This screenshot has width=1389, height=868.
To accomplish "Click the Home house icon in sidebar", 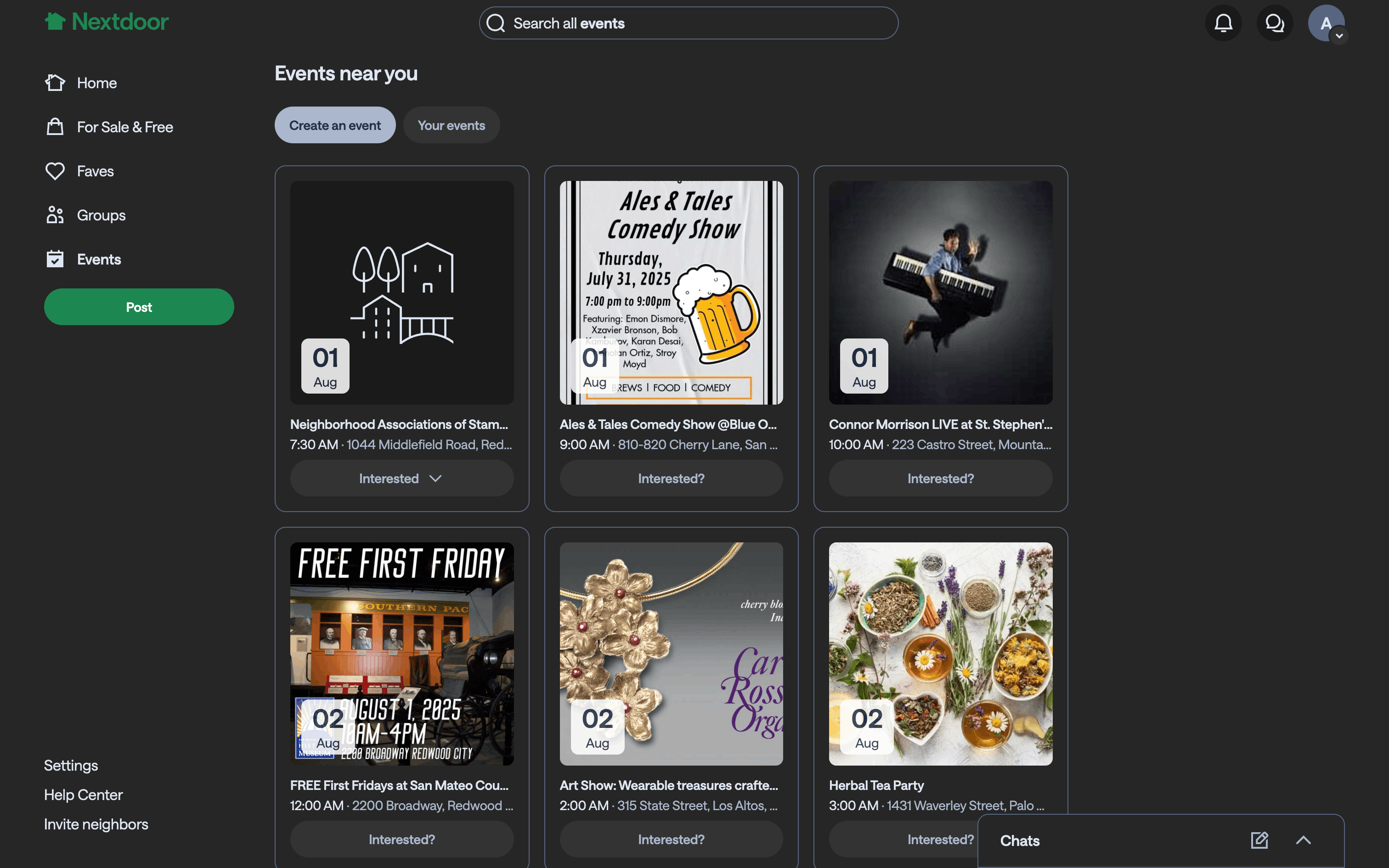I will (55, 83).
